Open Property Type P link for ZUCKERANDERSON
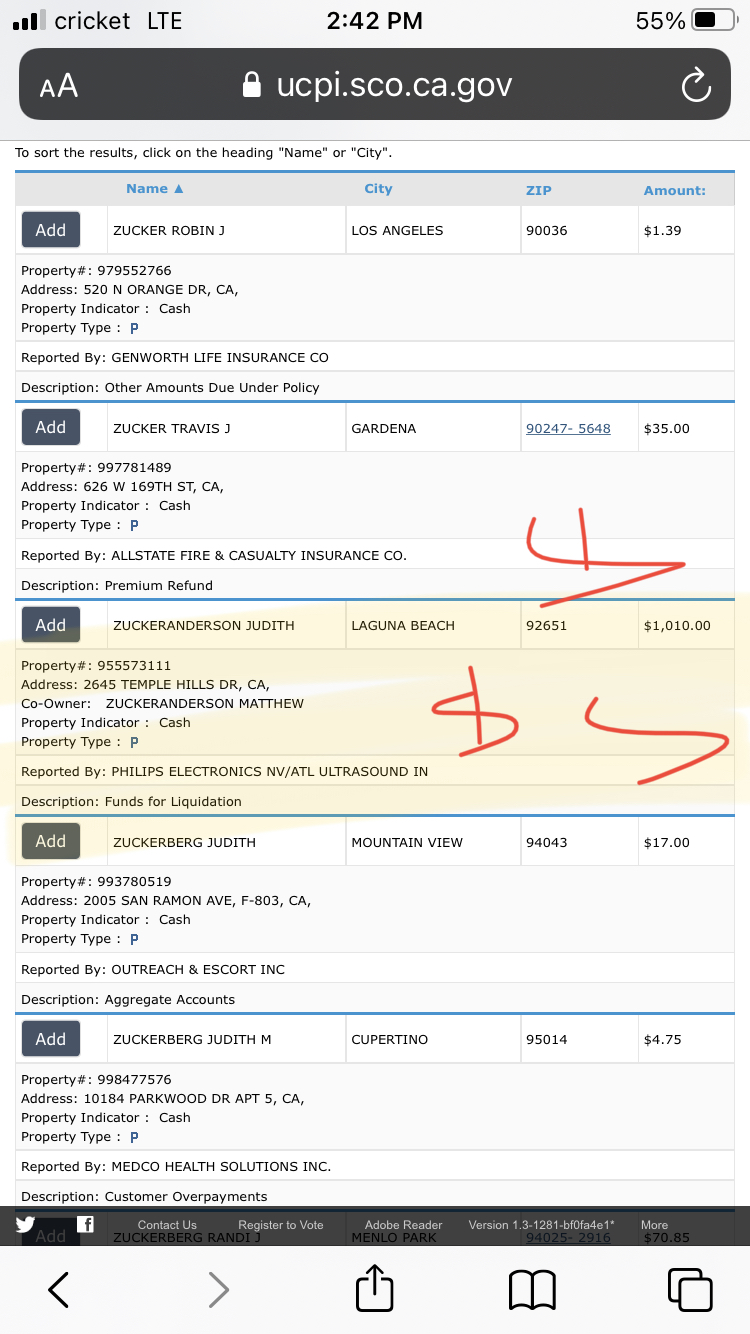The width and height of the screenshot is (750, 1334). coord(134,742)
